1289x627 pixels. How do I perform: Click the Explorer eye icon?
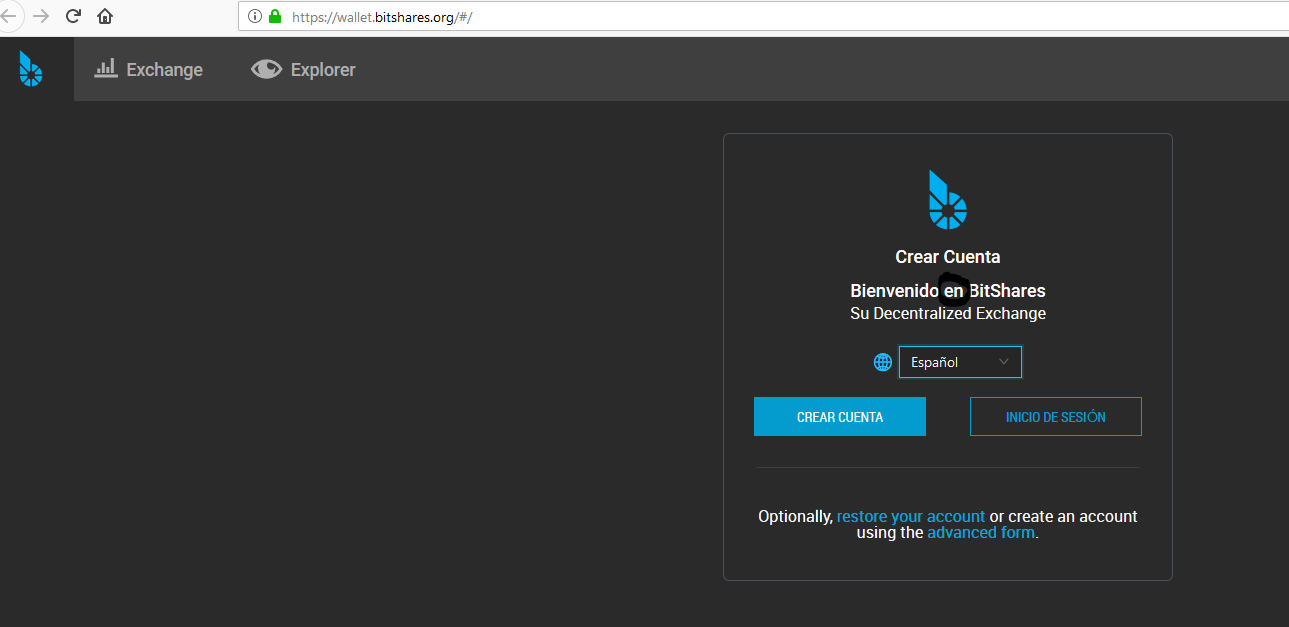tap(266, 69)
